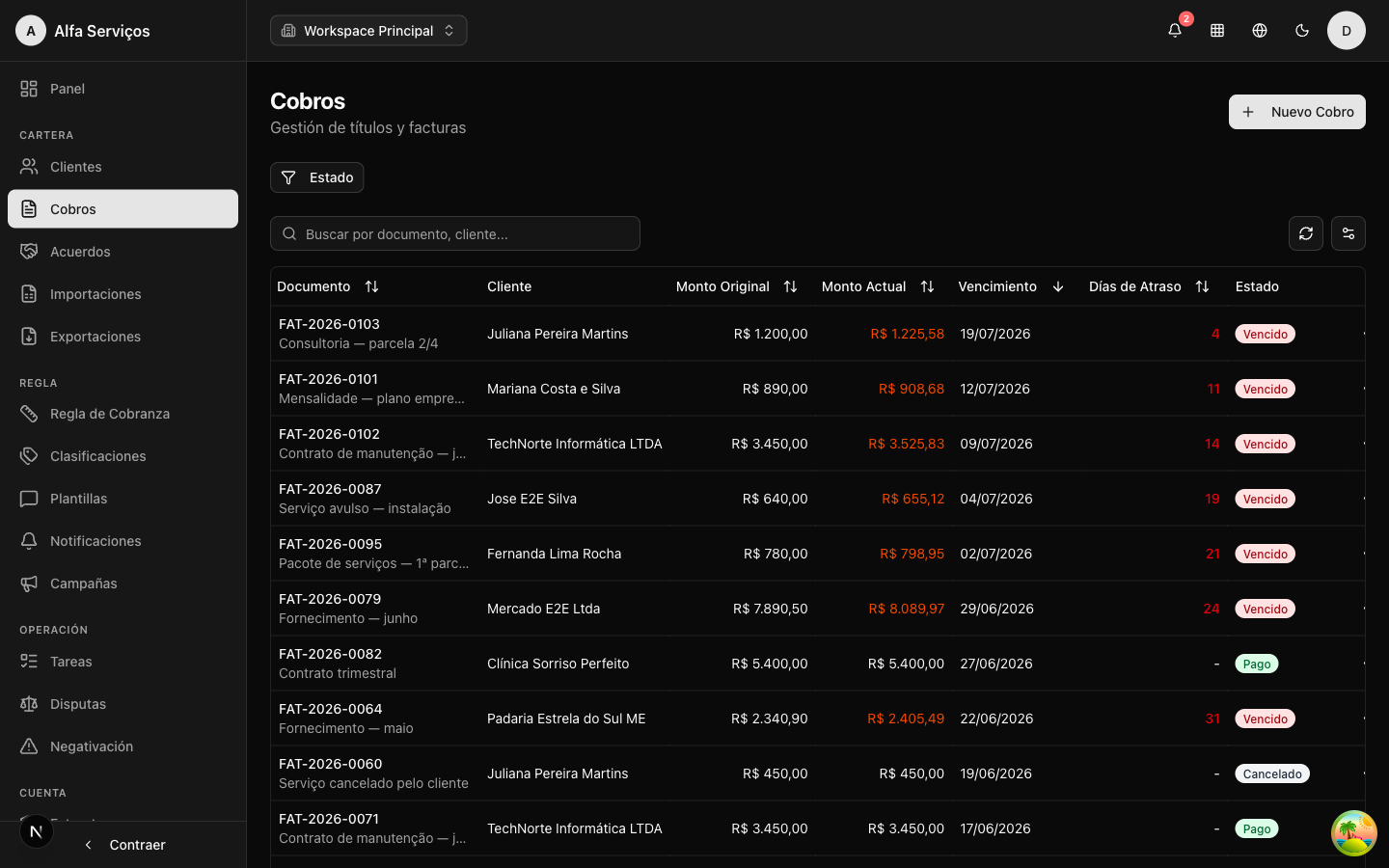Click the Next.js N dev badge
Image resolution: width=1389 pixels, height=868 pixels.
point(37,831)
